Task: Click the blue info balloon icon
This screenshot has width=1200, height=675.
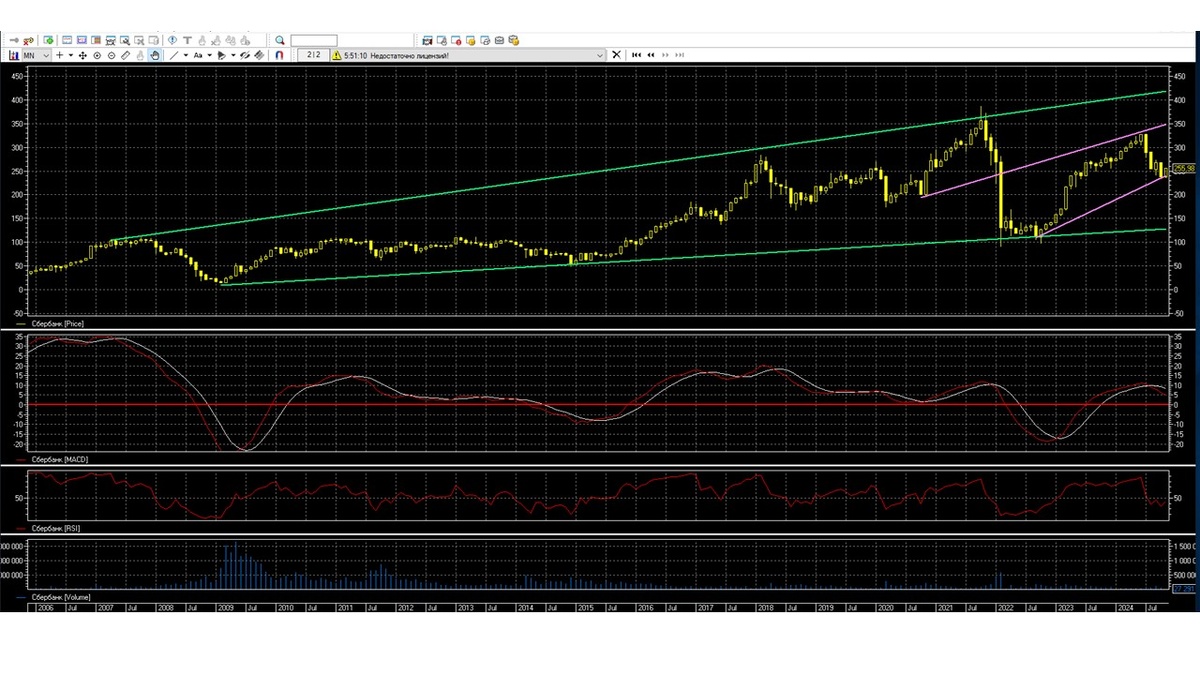Action: click(172, 40)
